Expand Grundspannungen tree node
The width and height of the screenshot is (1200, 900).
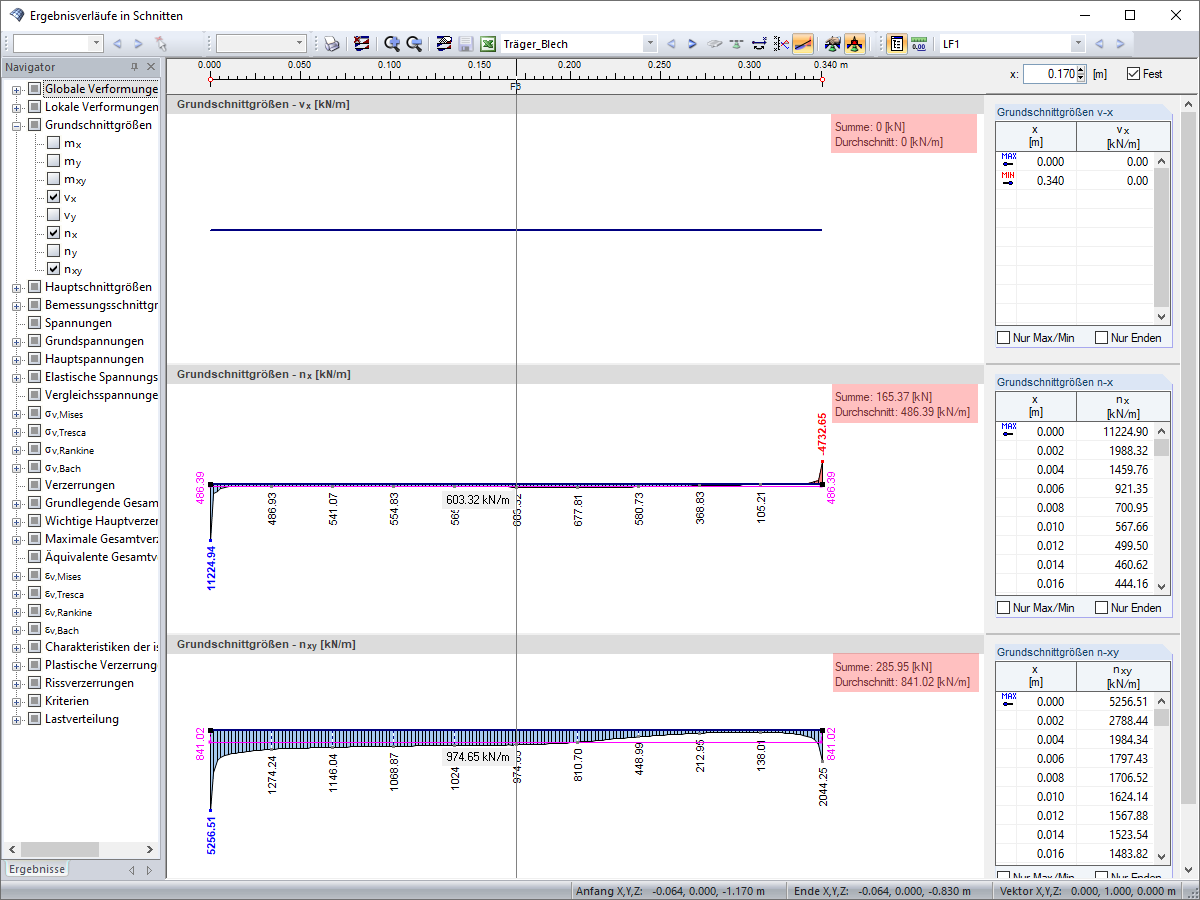(17, 341)
